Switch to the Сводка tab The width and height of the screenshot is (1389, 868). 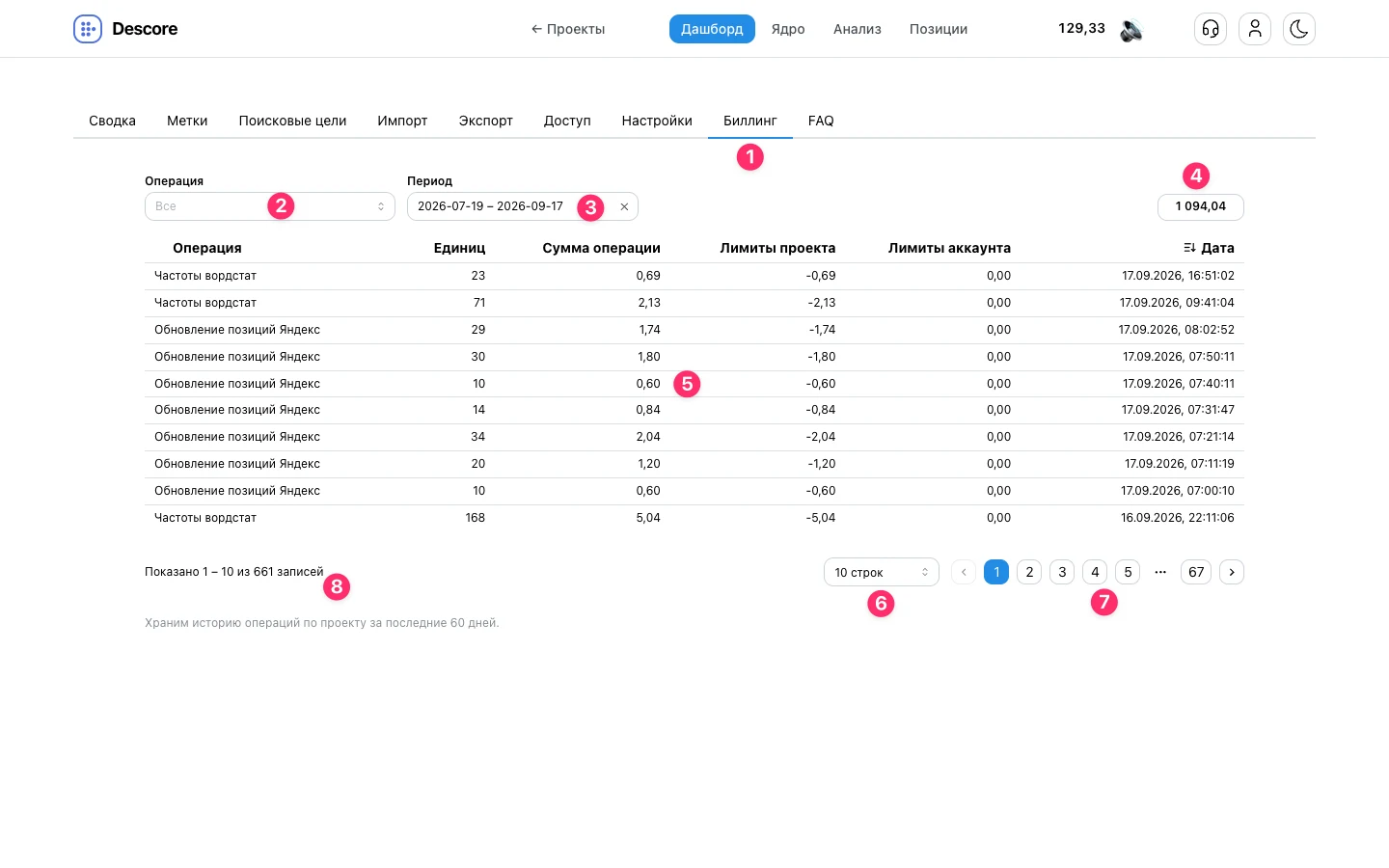click(x=112, y=121)
